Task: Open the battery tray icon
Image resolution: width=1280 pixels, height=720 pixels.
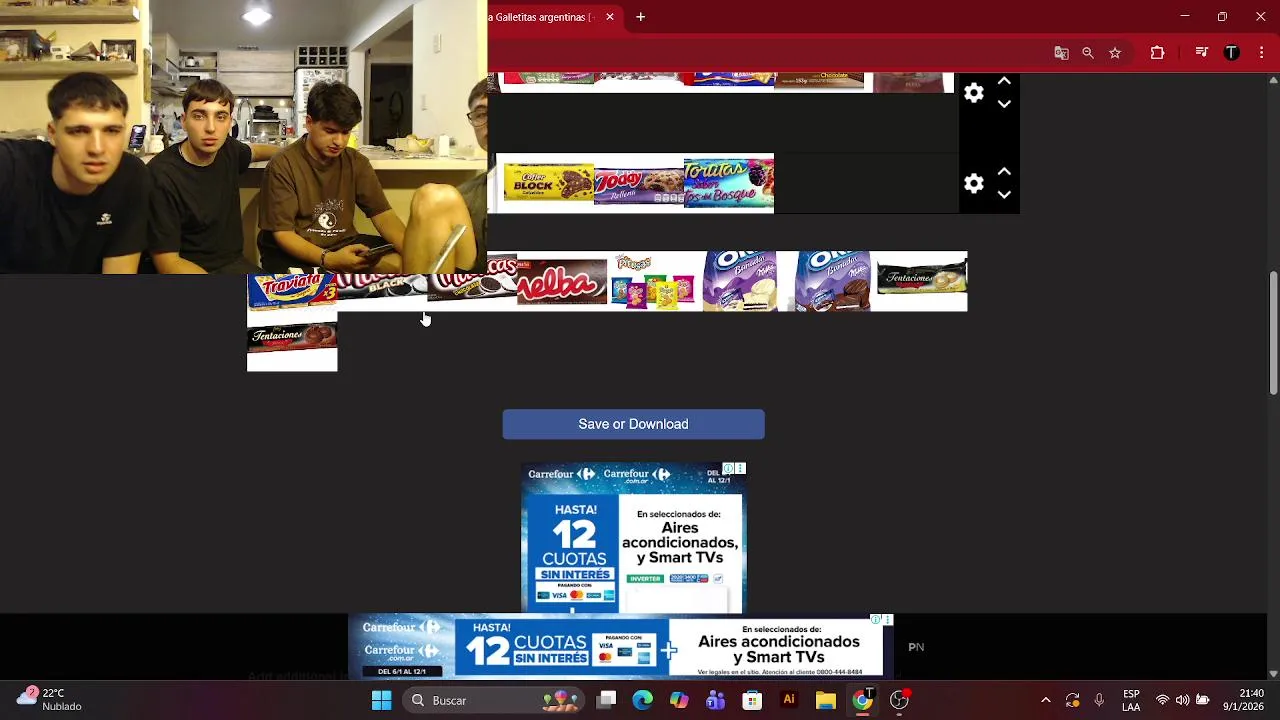Action: click(1203, 701)
